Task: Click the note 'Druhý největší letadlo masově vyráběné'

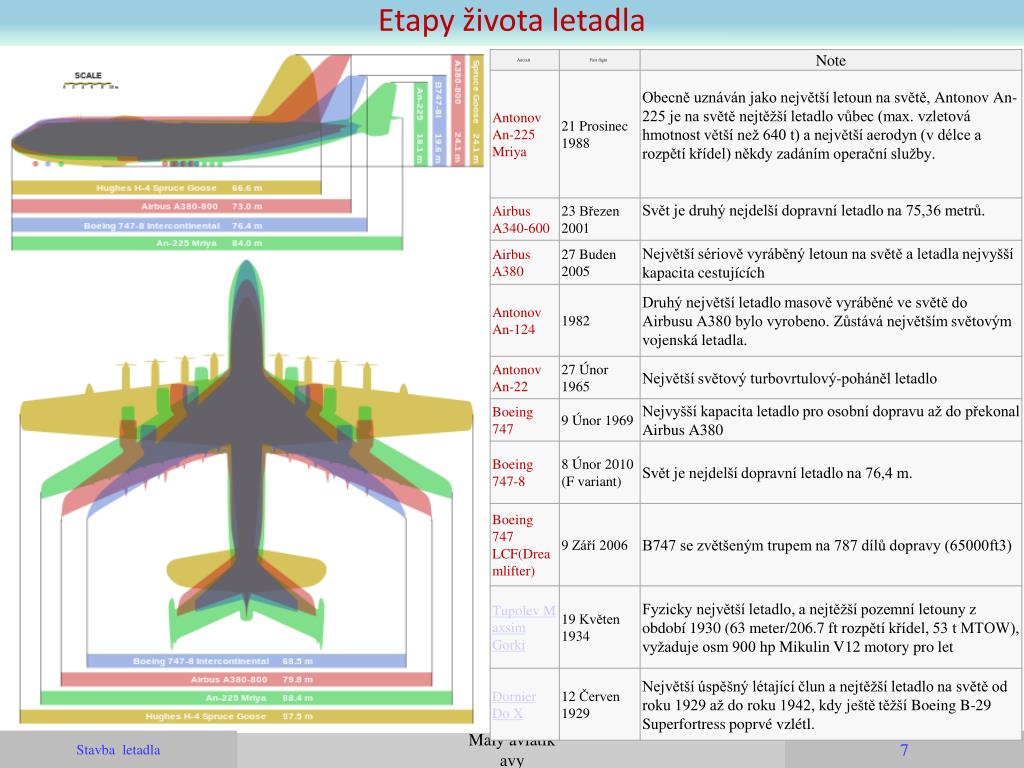Action: click(827, 321)
